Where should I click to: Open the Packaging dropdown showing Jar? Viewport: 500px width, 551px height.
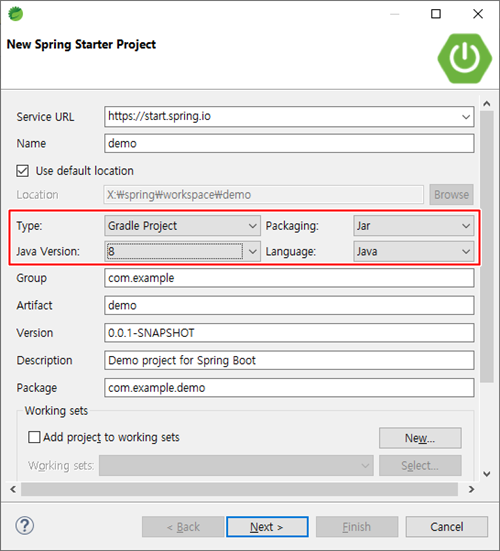click(x=414, y=226)
